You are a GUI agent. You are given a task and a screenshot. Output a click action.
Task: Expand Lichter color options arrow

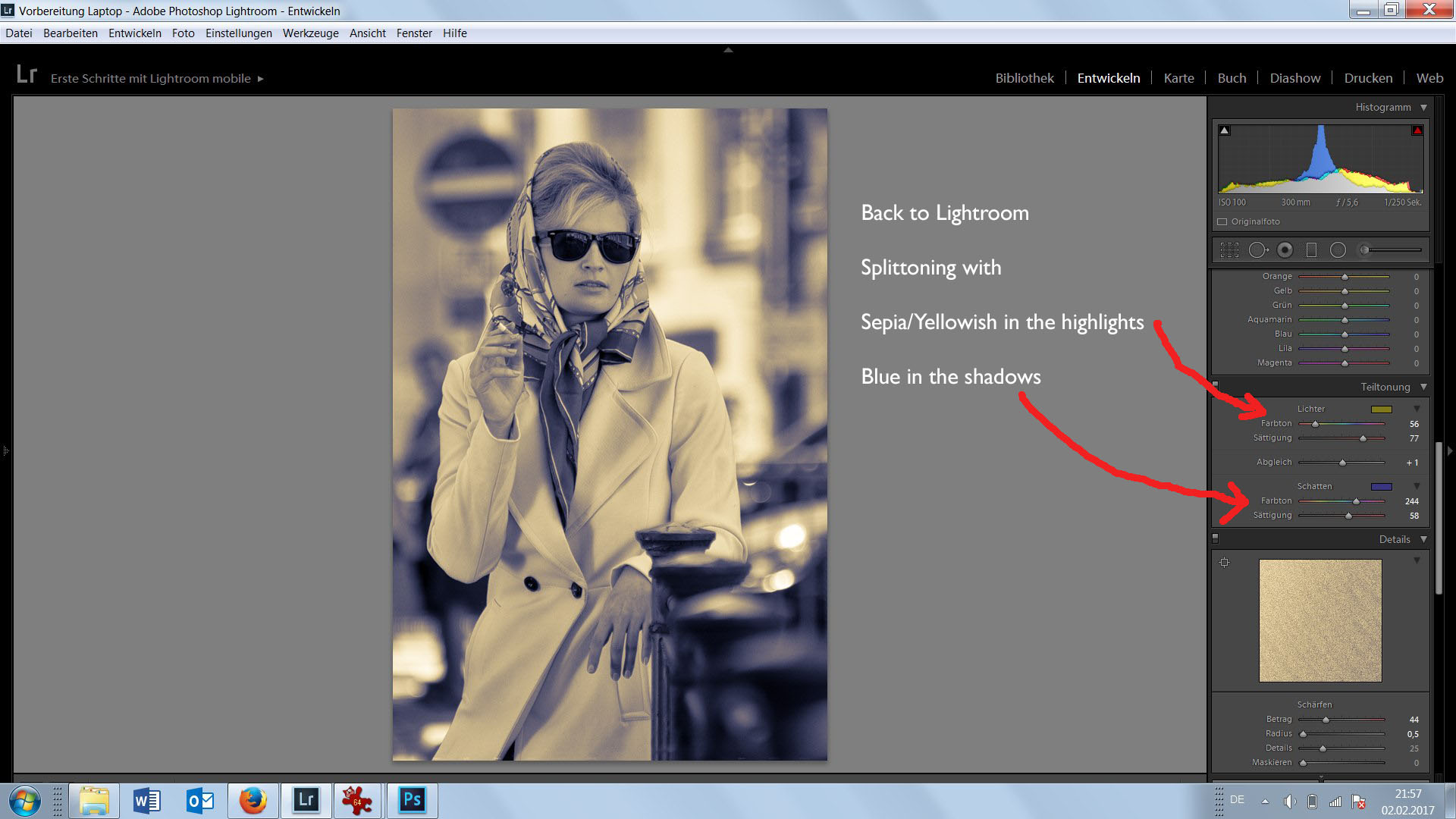tap(1417, 409)
